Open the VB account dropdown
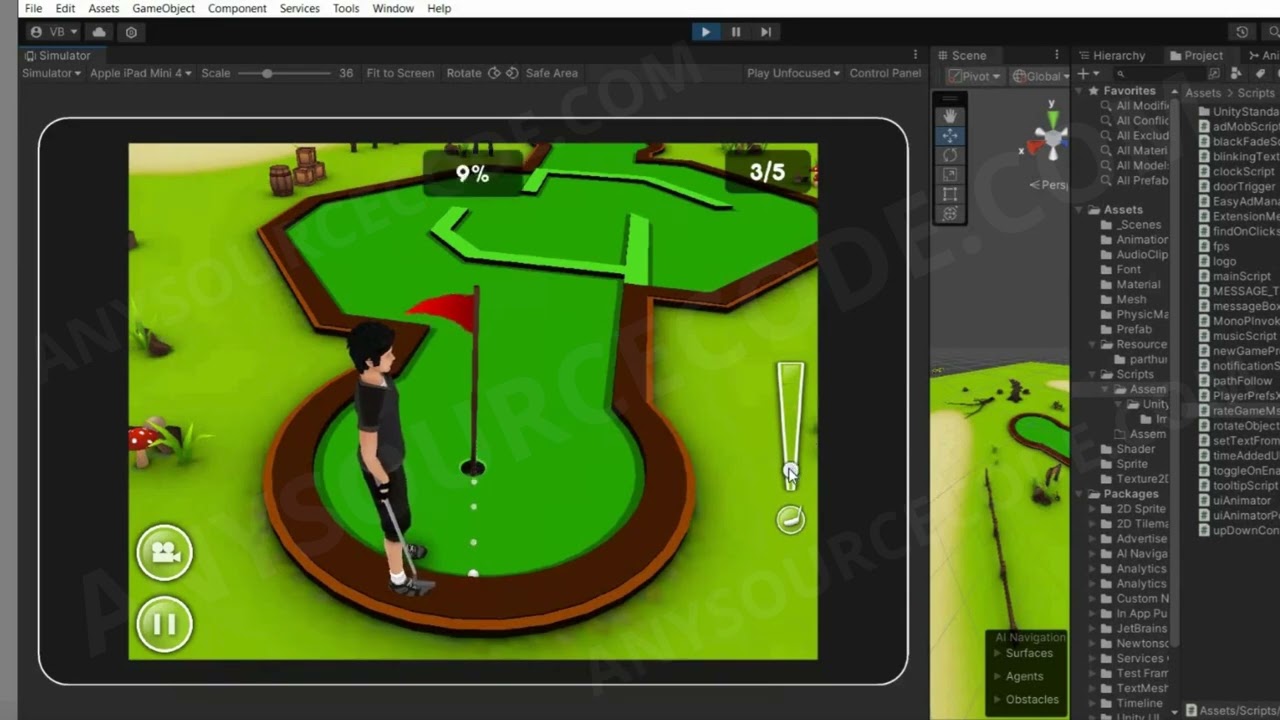The height and width of the screenshot is (720, 1280). 54,32
